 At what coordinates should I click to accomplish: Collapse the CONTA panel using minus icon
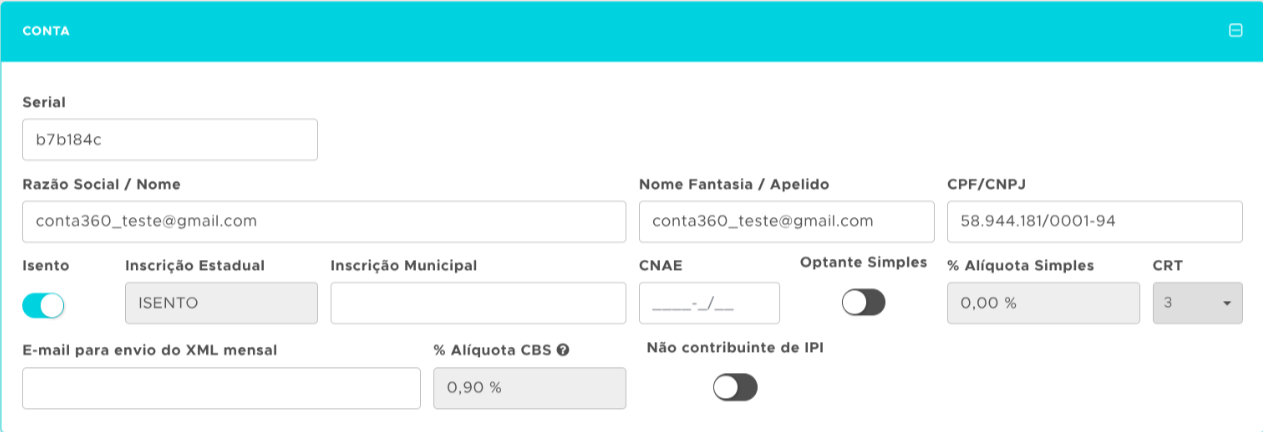click(x=1235, y=31)
